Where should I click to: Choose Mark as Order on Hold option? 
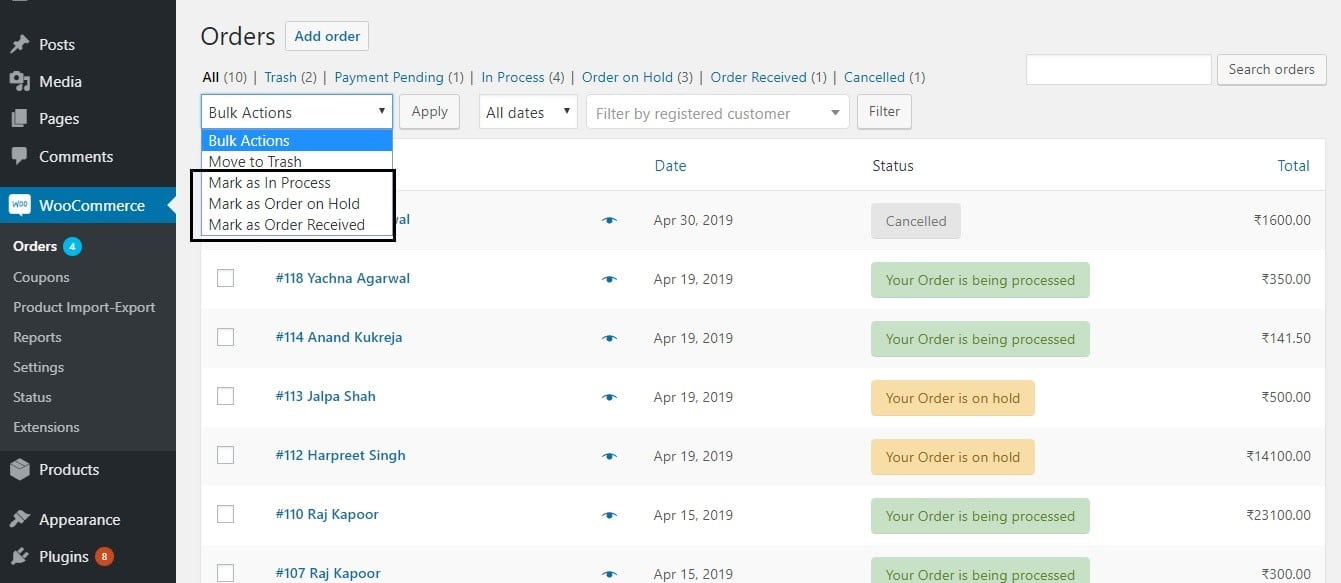297,204
